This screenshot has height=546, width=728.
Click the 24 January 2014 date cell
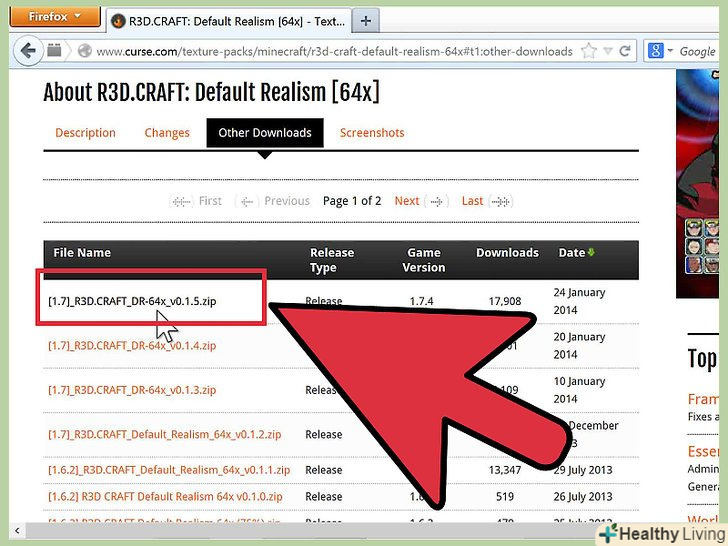[579, 301]
